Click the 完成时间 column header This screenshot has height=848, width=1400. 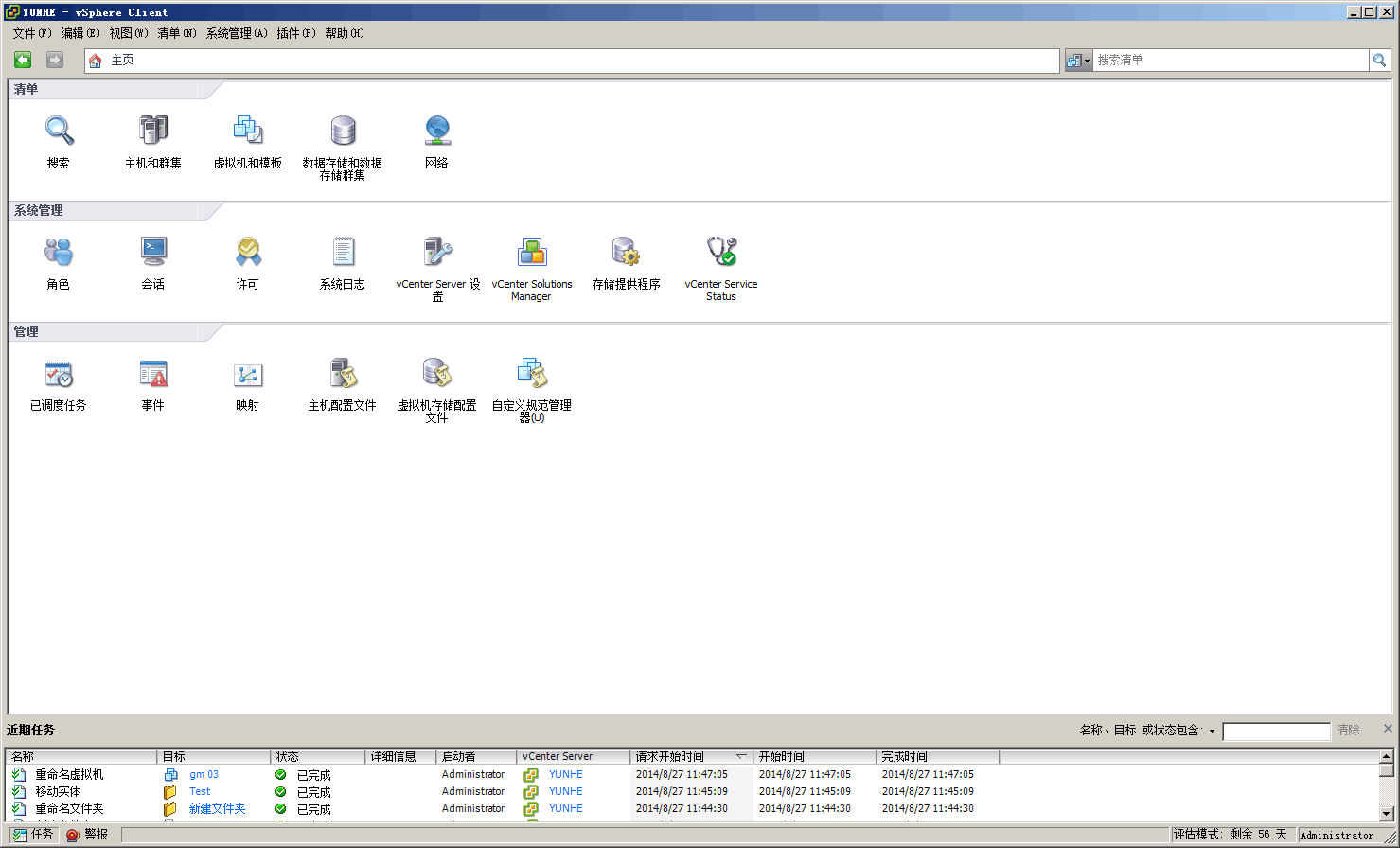point(937,756)
